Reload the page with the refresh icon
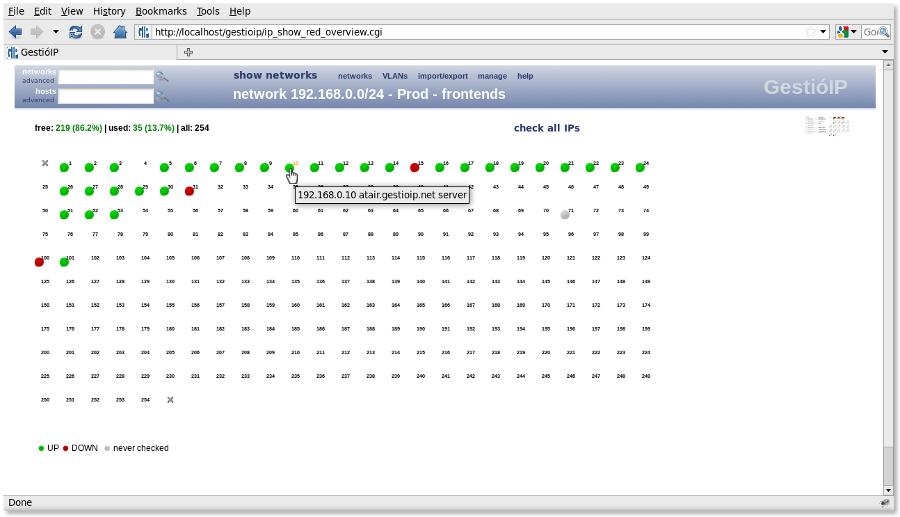 [x=75, y=32]
